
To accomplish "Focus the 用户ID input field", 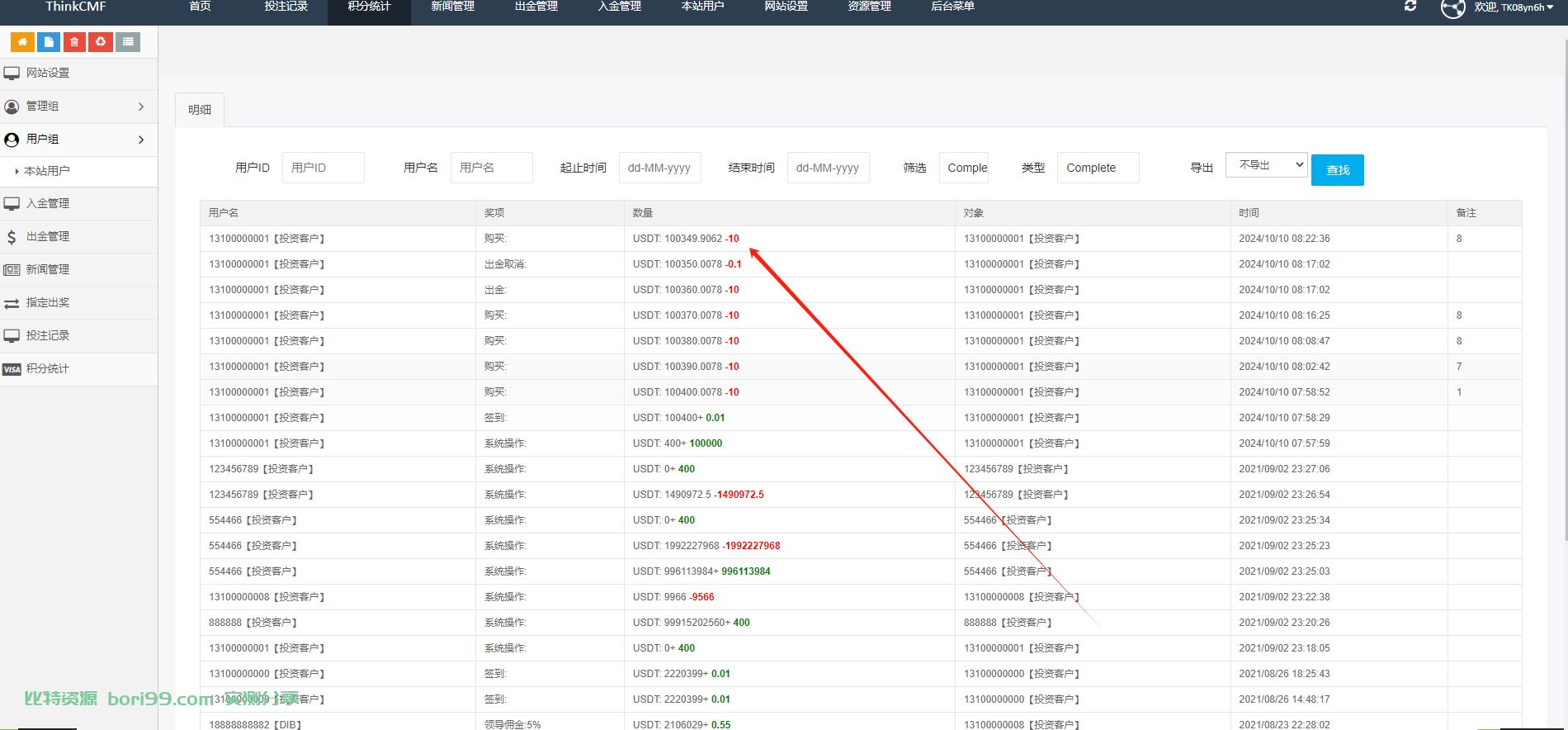I will [324, 168].
